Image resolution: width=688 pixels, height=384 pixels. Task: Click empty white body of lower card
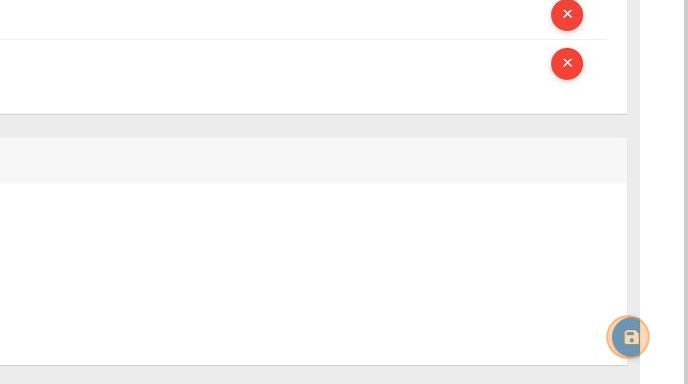click(307, 272)
